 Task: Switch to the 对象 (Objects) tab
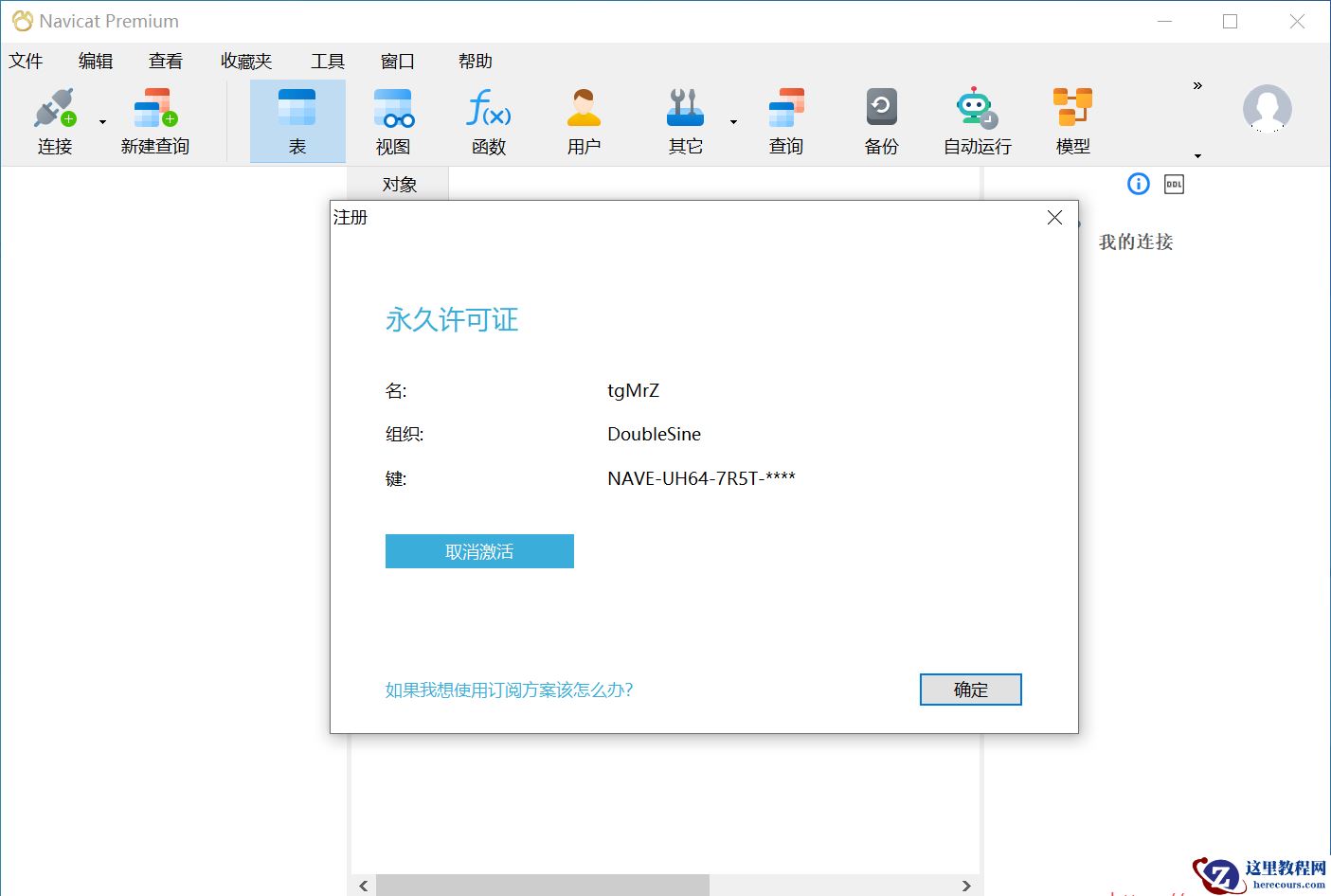(399, 184)
